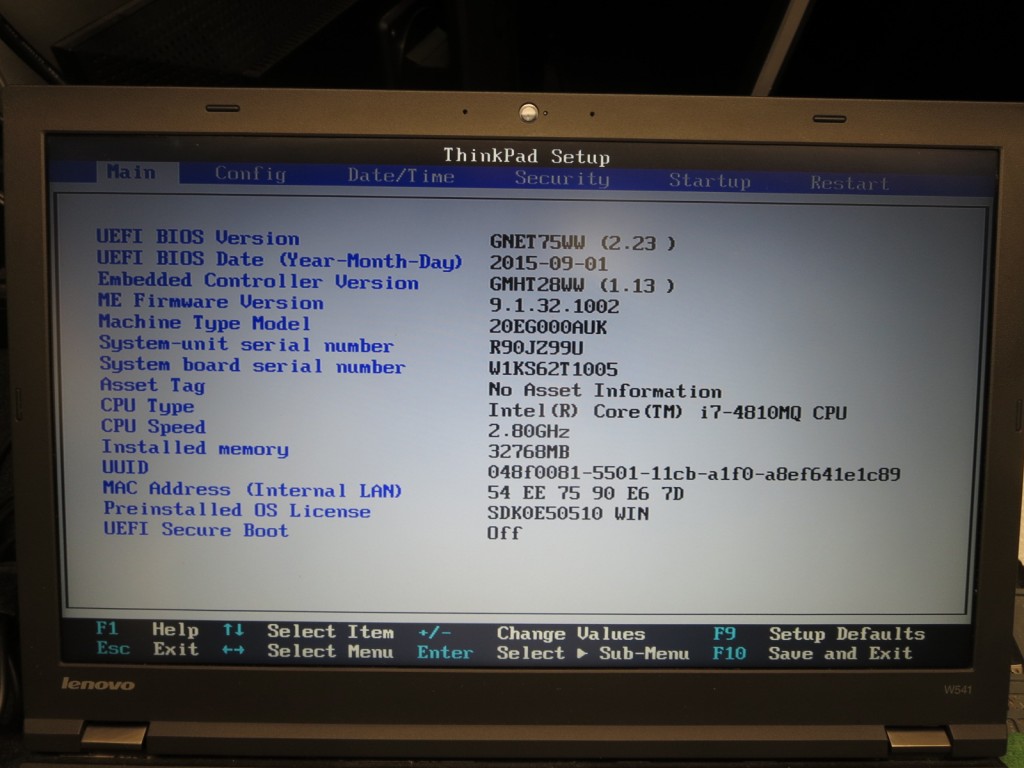Select the CPU Speed label
1024x768 pixels.
click(153, 426)
